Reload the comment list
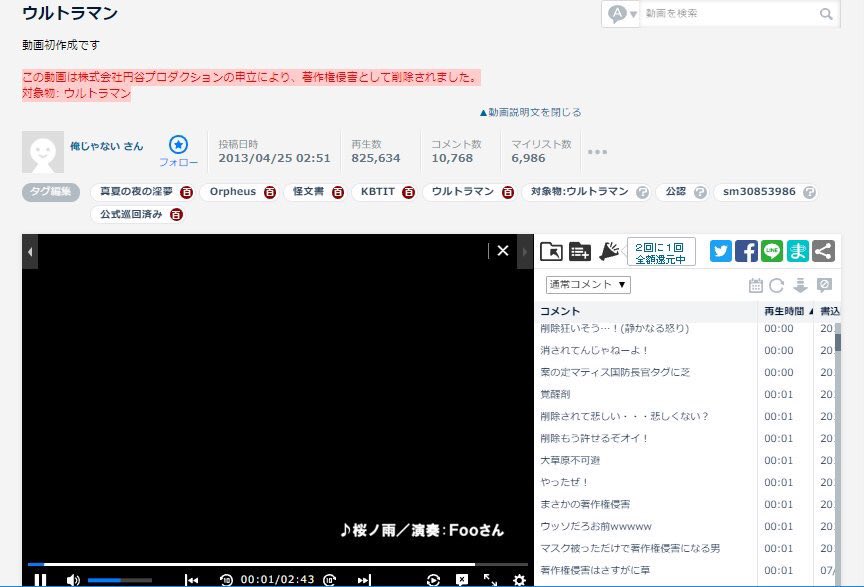Viewport: 864px width, 587px height. tap(777, 286)
